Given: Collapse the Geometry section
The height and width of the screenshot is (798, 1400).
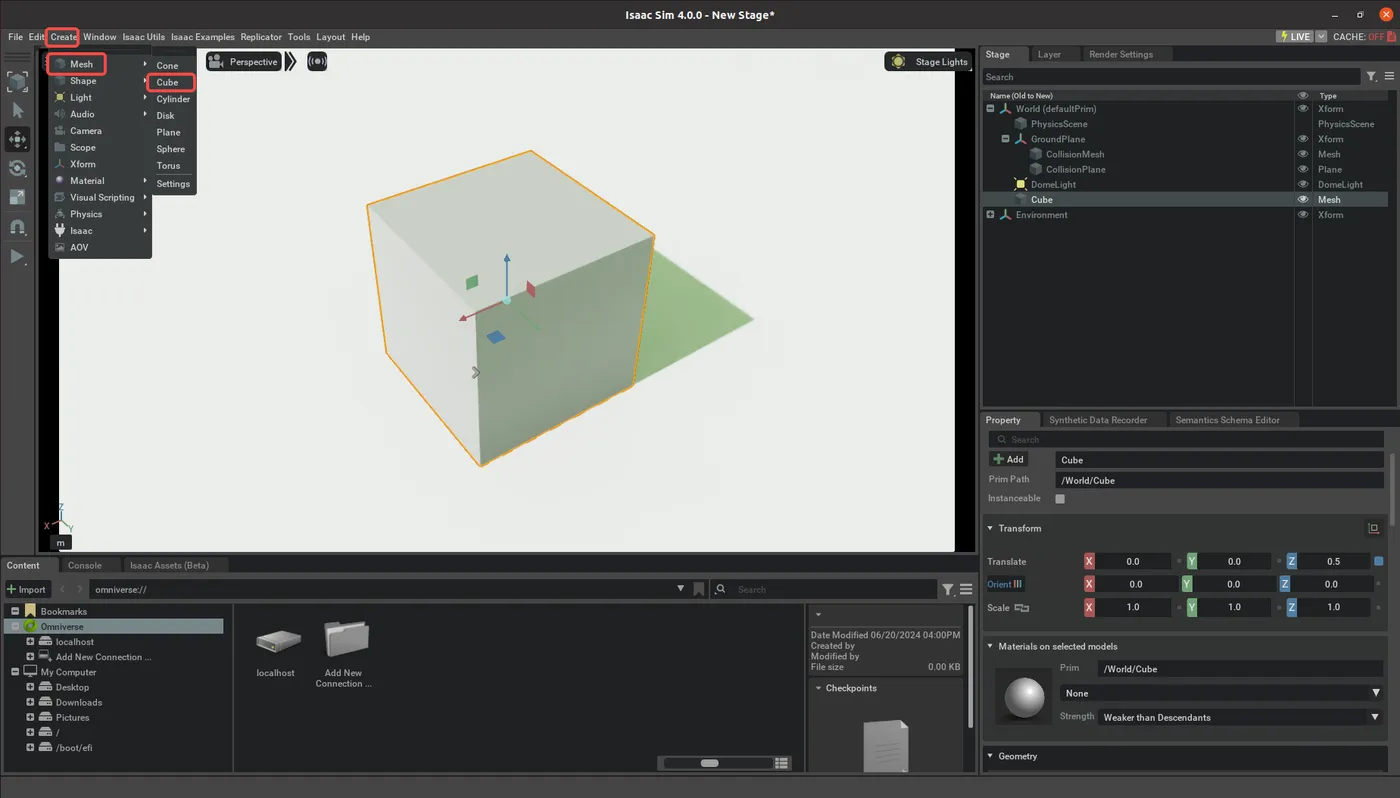Looking at the screenshot, I should pos(991,757).
